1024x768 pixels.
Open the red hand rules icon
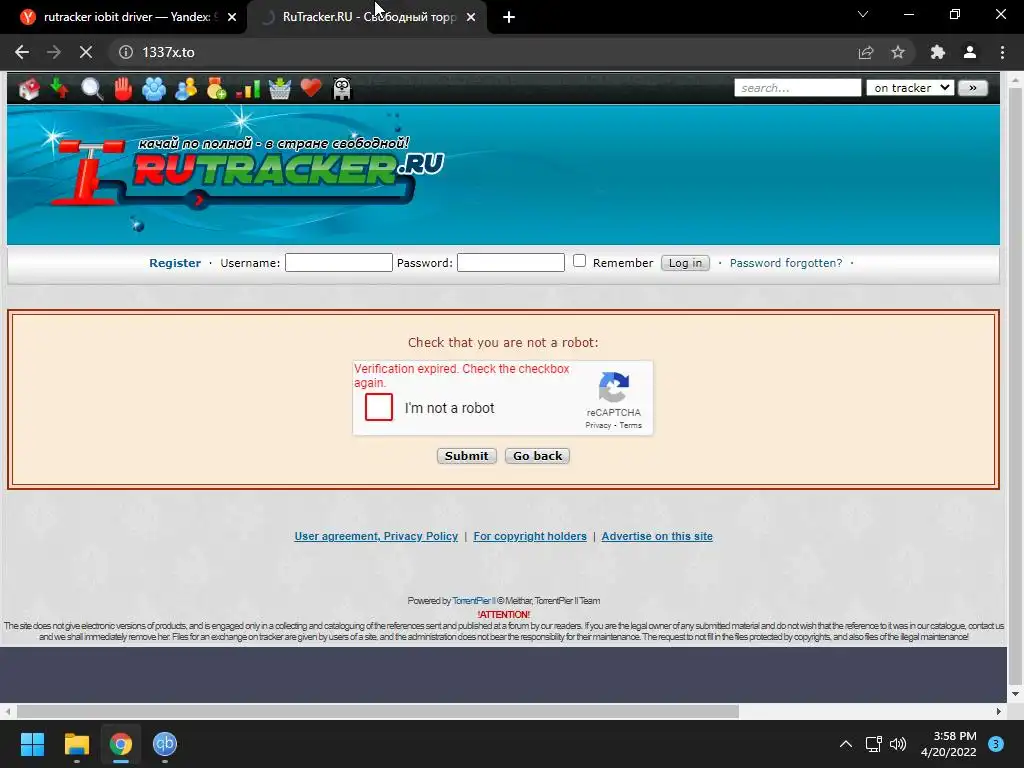click(123, 88)
